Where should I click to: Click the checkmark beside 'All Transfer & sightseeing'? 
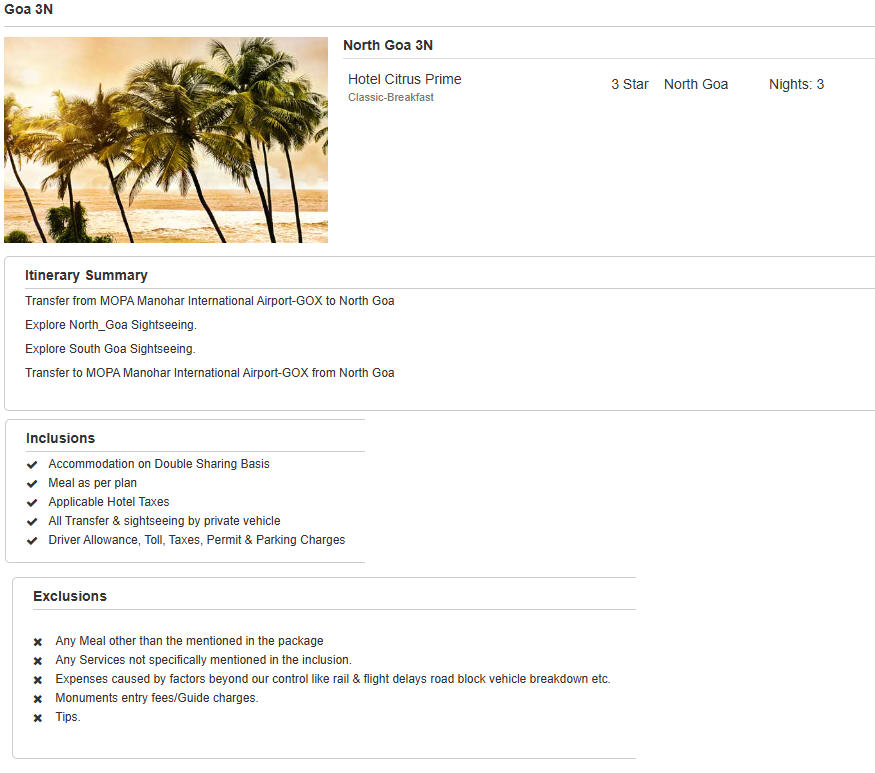click(x=32, y=521)
